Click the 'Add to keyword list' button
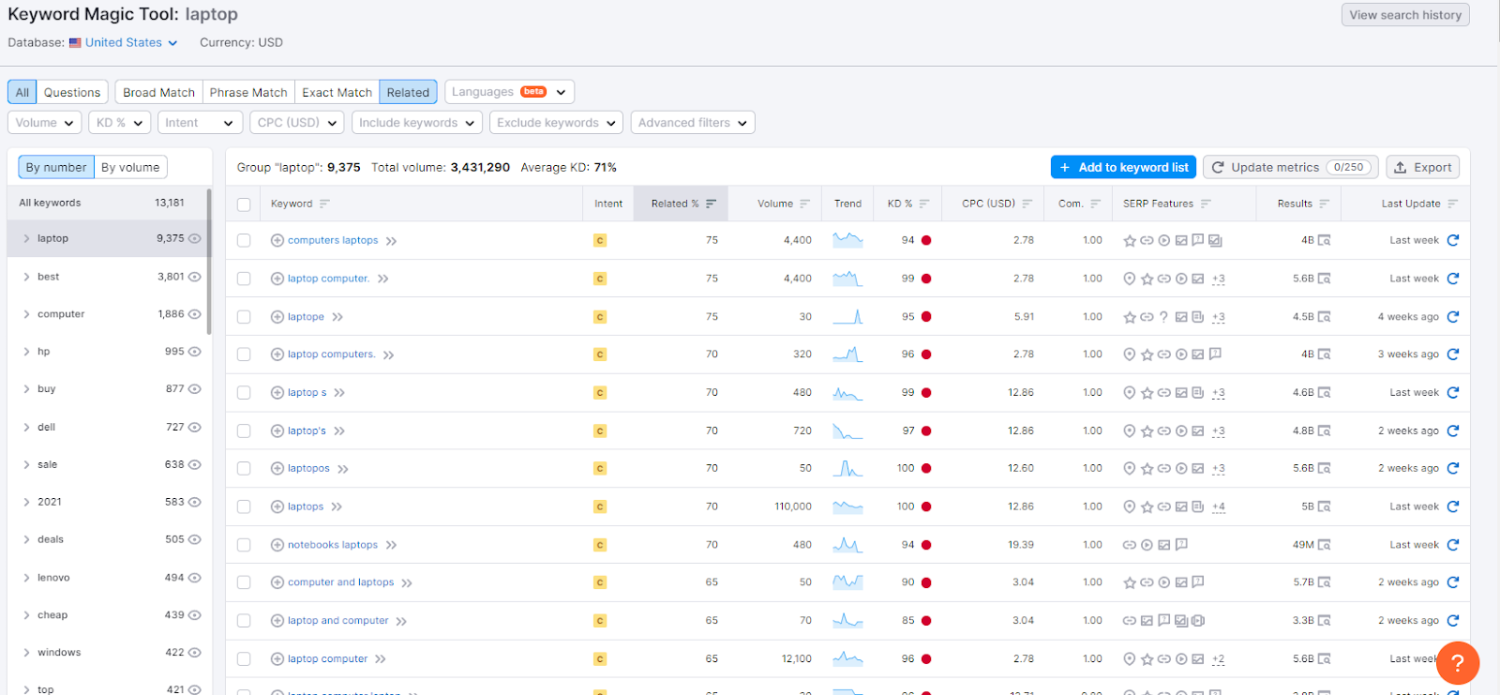Image resolution: width=1500 pixels, height=695 pixels. coord(1123,167)
